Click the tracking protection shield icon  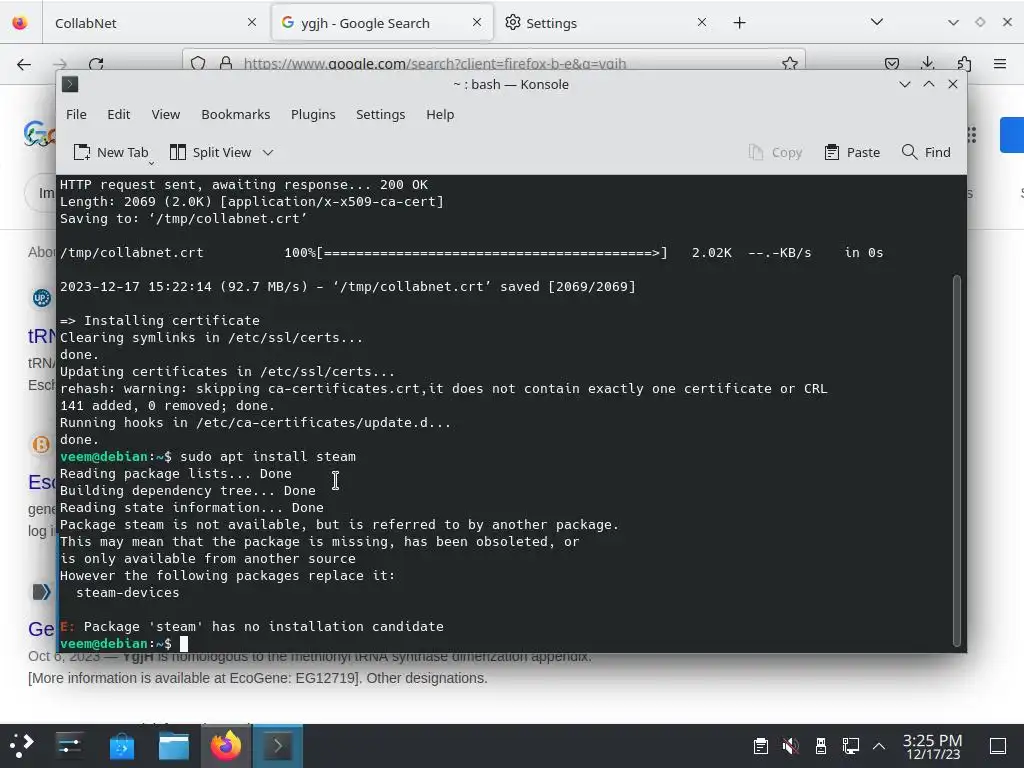tap(198, 63)
